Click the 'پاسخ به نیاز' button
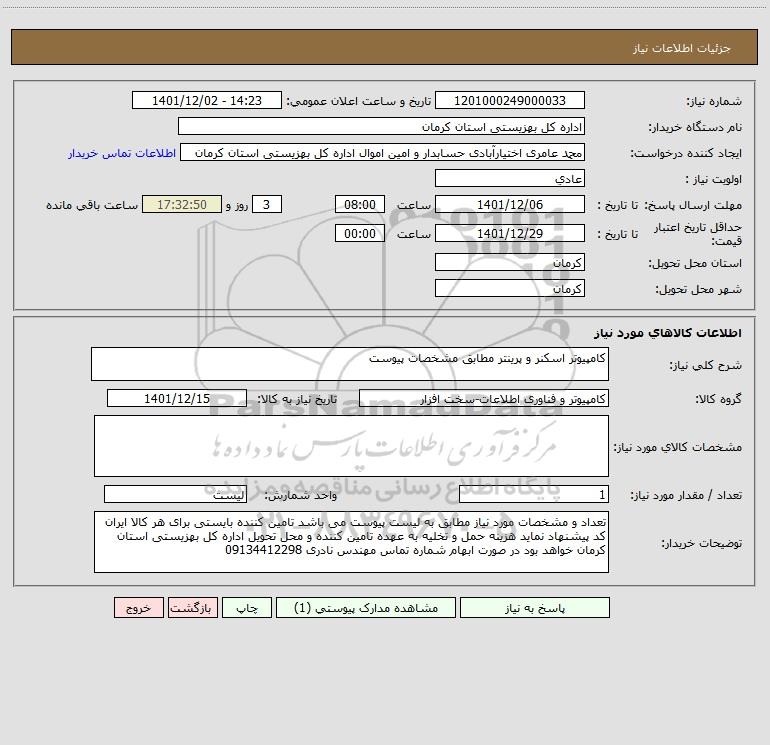Viewport: 770px width, 745px height. pos(534,608)
